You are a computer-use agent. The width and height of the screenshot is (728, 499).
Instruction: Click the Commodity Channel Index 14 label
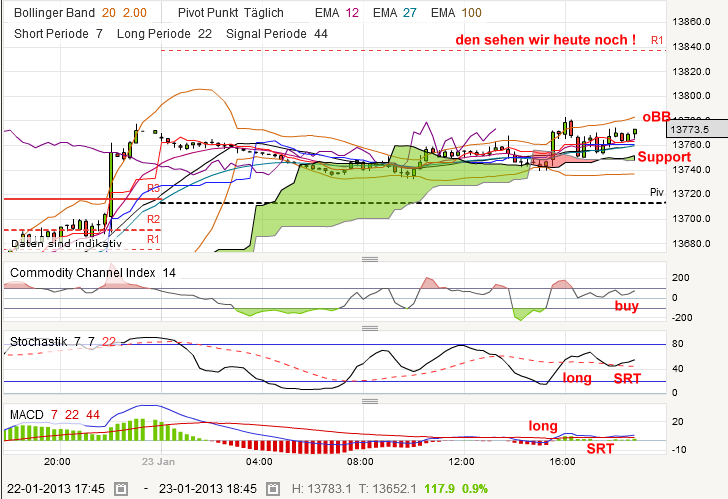coord(93,272)
